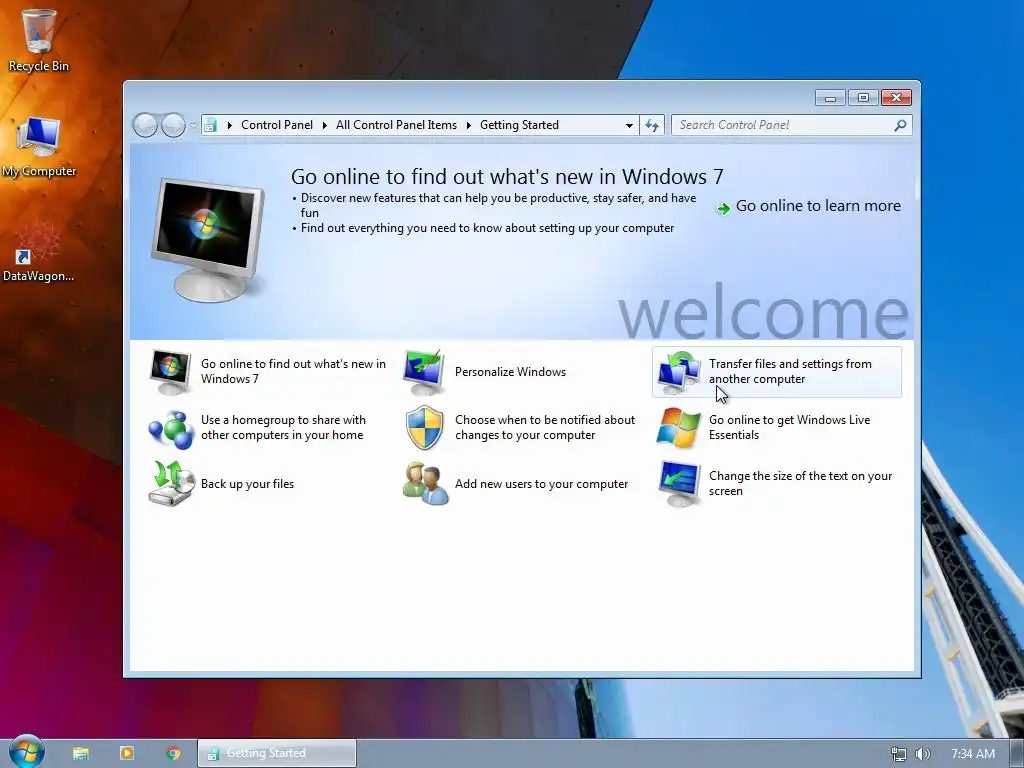1024x768 pixels.
Task: Click the Add new users people icon
Action: pos(425,483)
